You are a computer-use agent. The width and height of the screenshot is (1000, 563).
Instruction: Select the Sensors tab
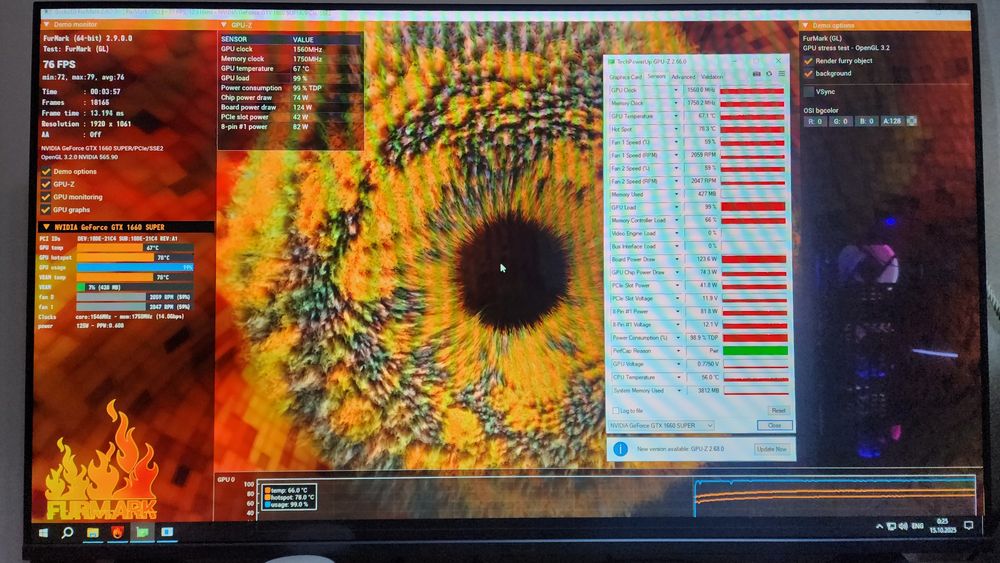click(x=656, y=77)
